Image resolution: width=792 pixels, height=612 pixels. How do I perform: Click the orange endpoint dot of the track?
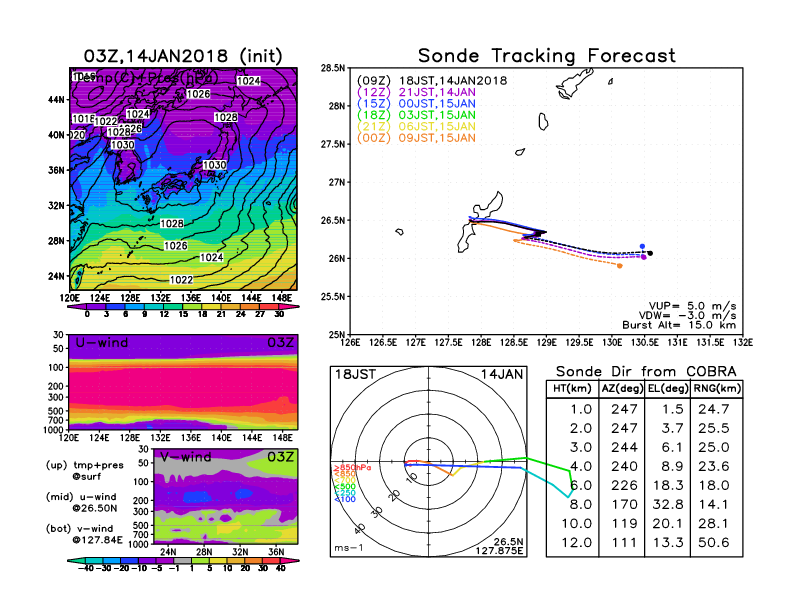620,266
